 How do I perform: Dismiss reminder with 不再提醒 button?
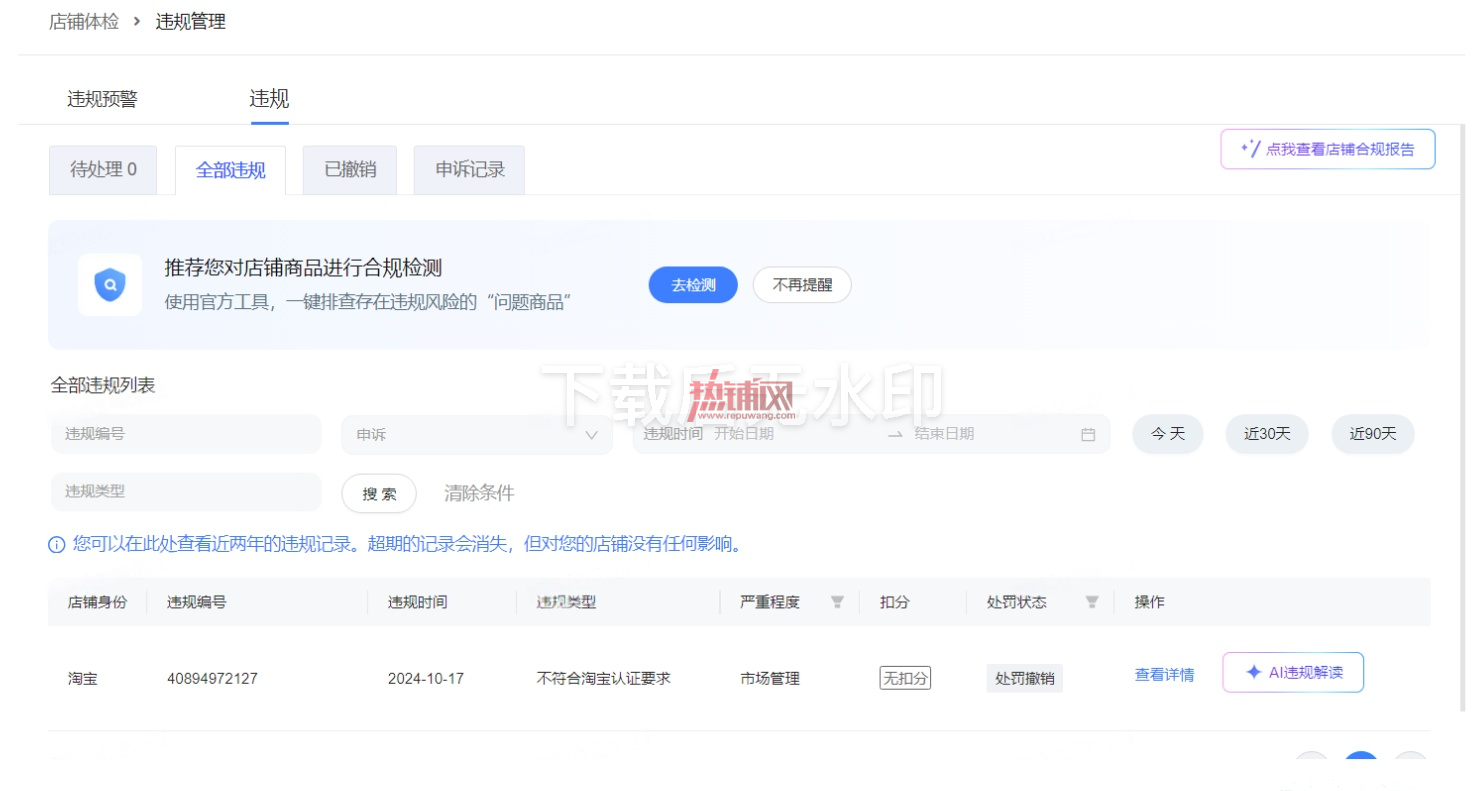coord(802,285)
